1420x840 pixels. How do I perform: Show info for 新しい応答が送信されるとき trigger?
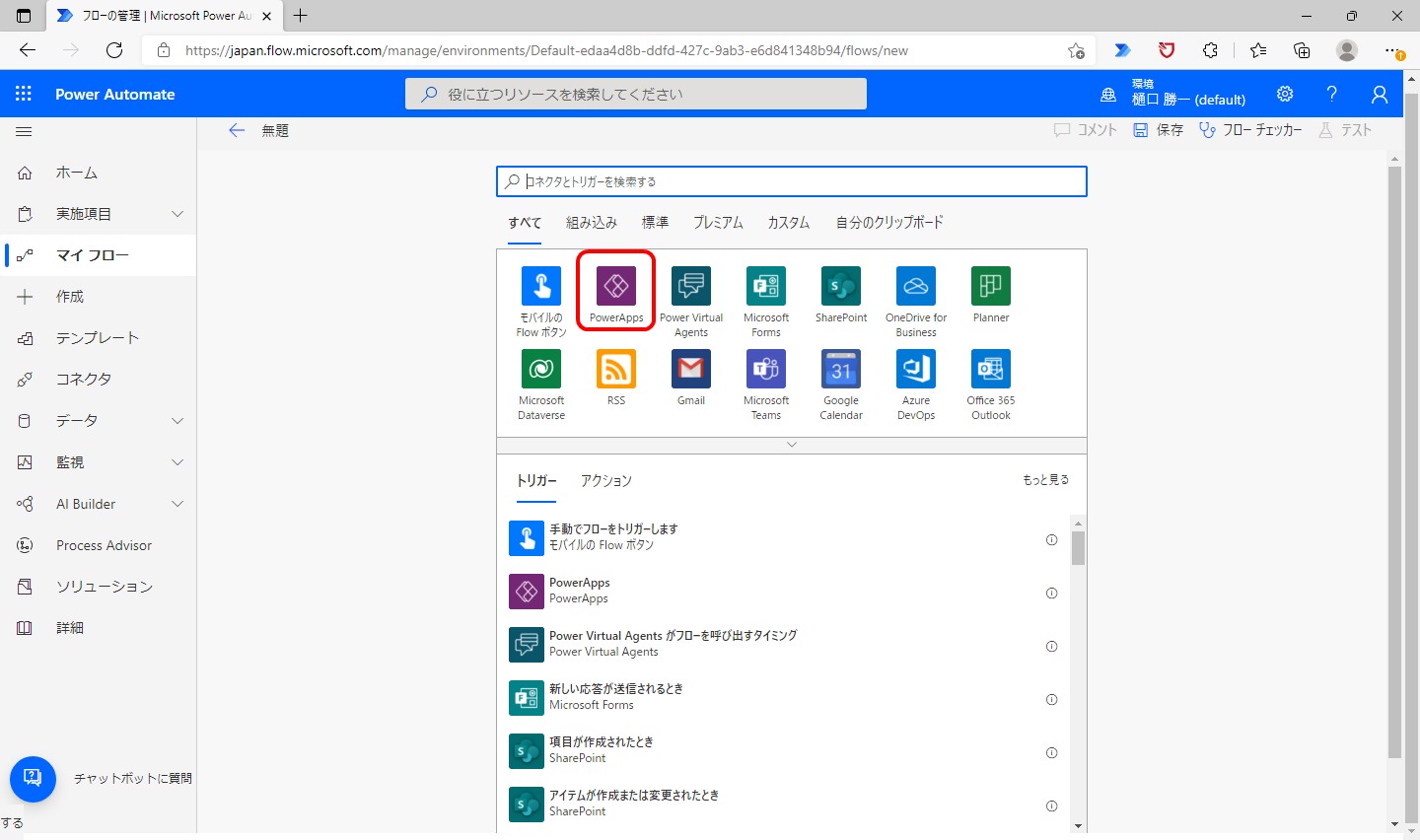pos(1051,699)
